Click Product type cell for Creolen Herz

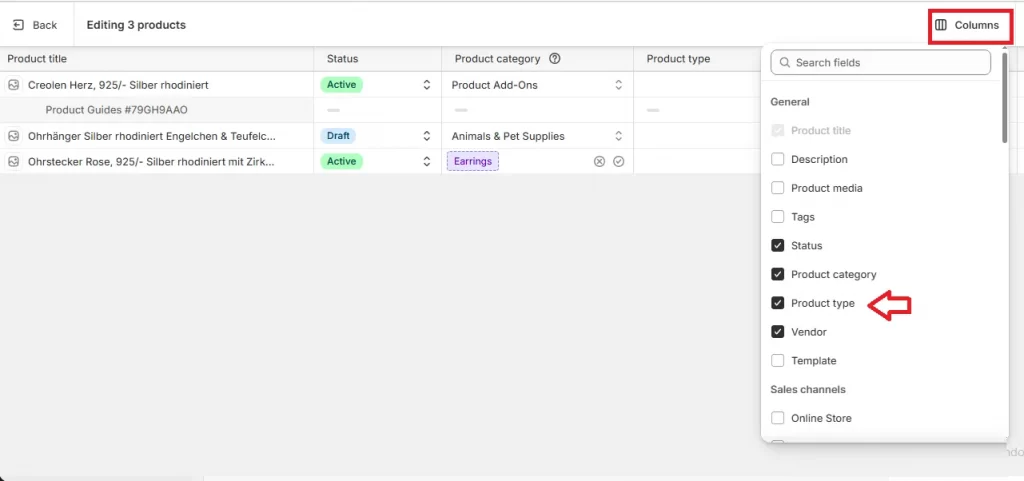click(x=697, y=85)
